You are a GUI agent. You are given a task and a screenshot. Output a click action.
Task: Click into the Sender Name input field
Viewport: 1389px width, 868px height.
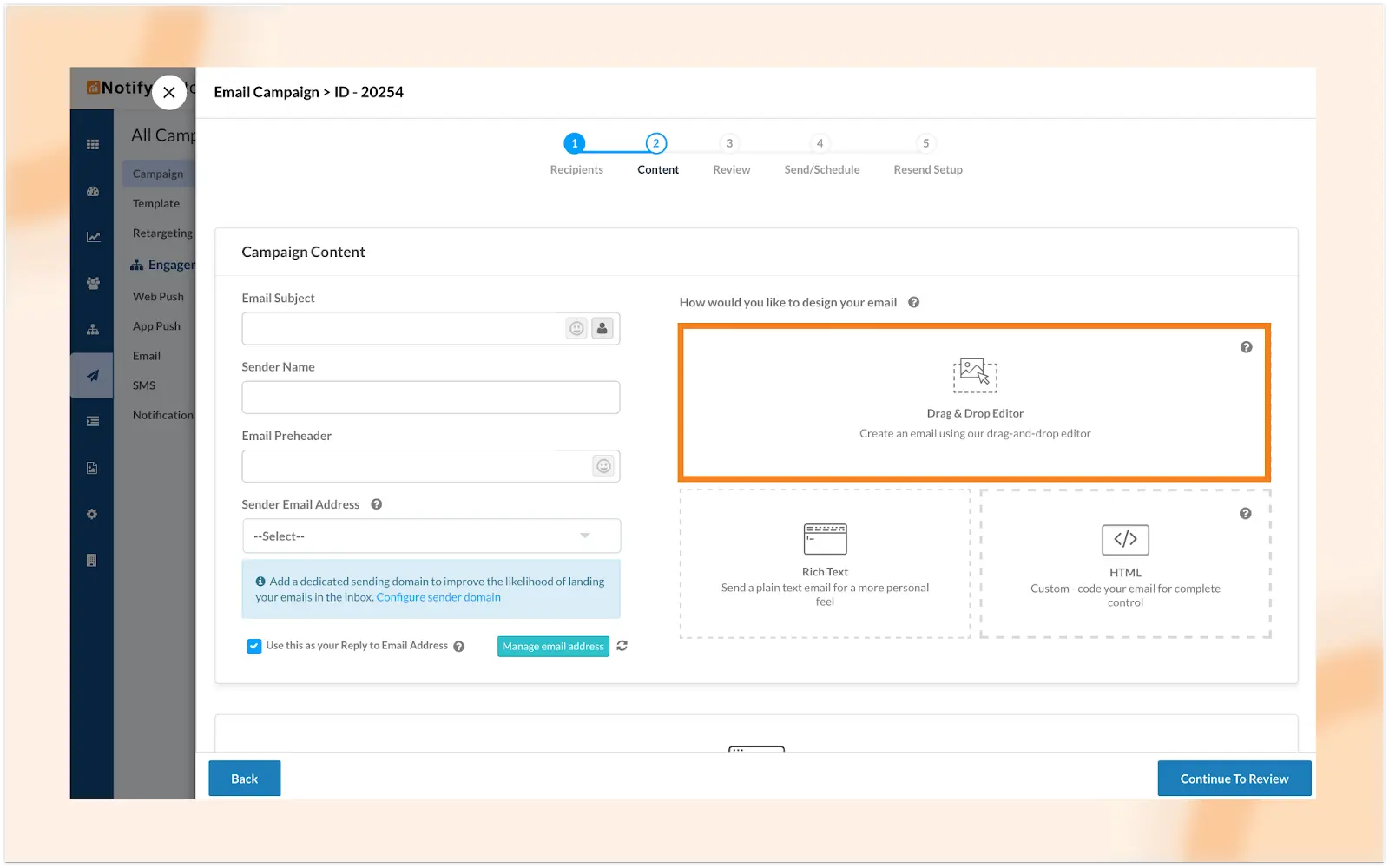[431, 398]
